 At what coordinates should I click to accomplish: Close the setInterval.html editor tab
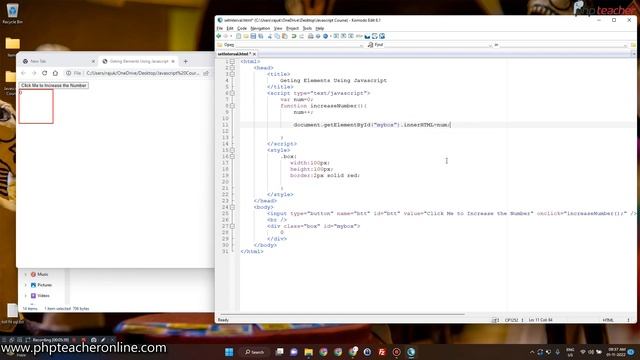254,54
